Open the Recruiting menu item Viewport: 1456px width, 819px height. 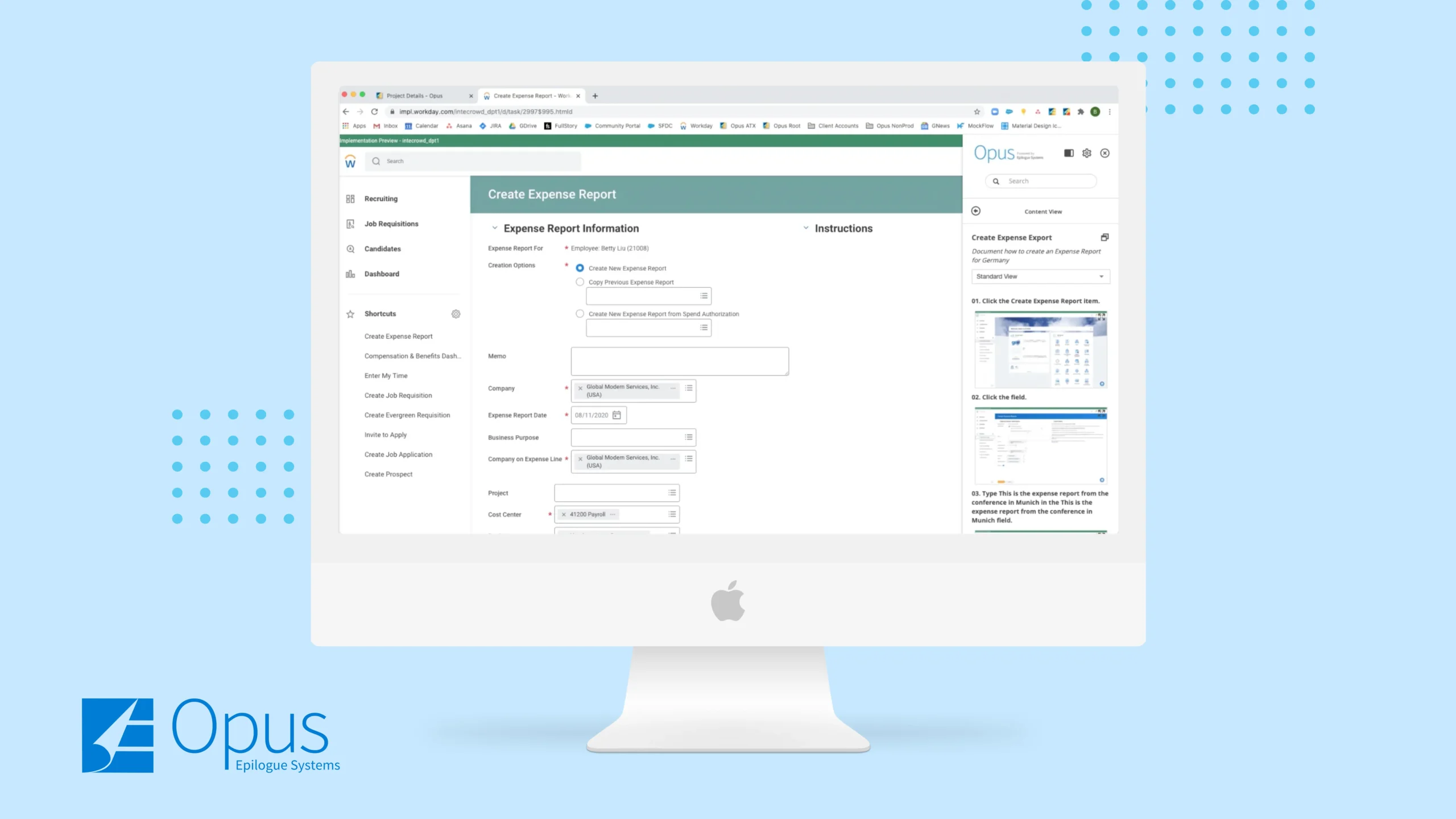click(381, 199)
